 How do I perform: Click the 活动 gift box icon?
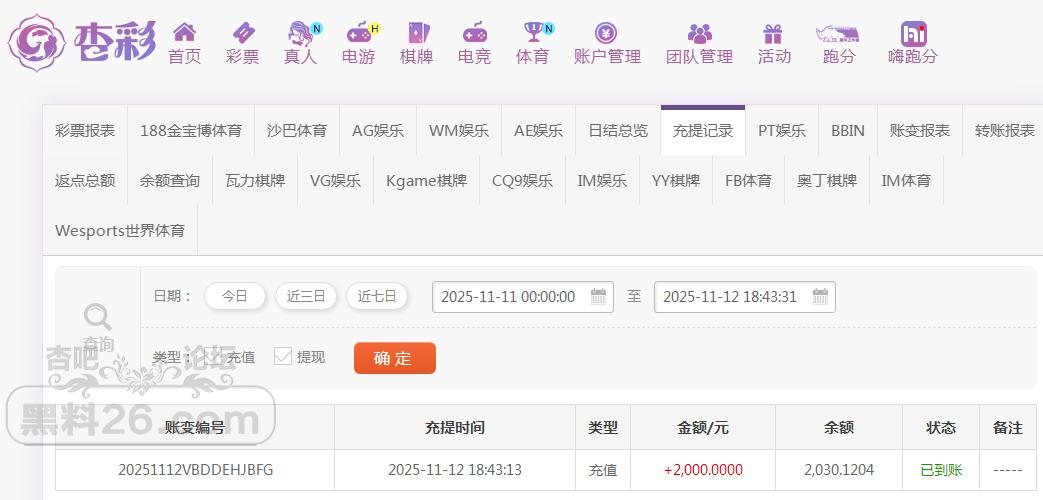coord(773,33)
